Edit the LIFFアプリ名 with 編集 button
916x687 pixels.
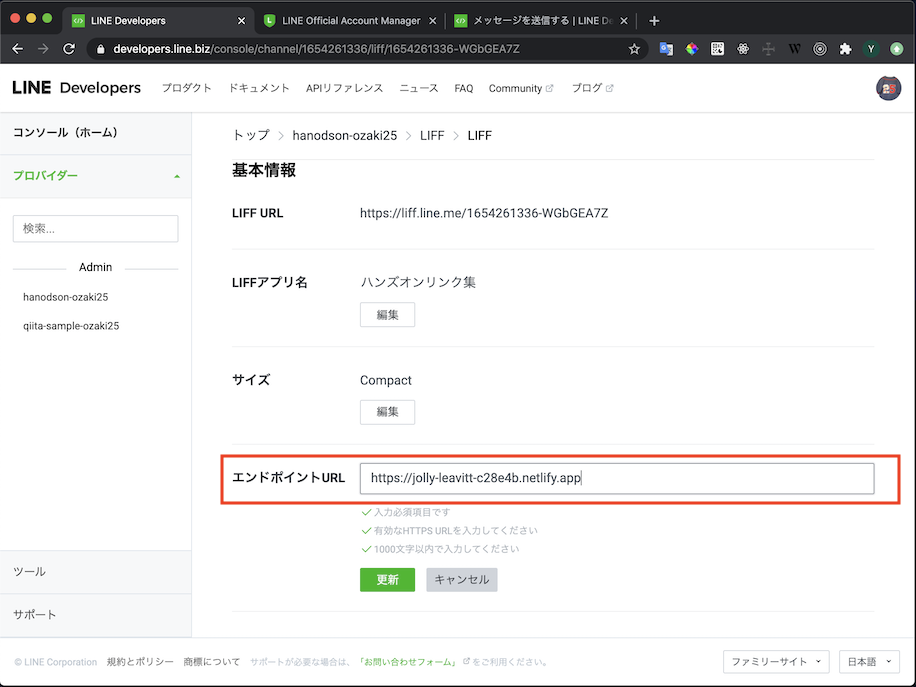click(x=387, y=315)
